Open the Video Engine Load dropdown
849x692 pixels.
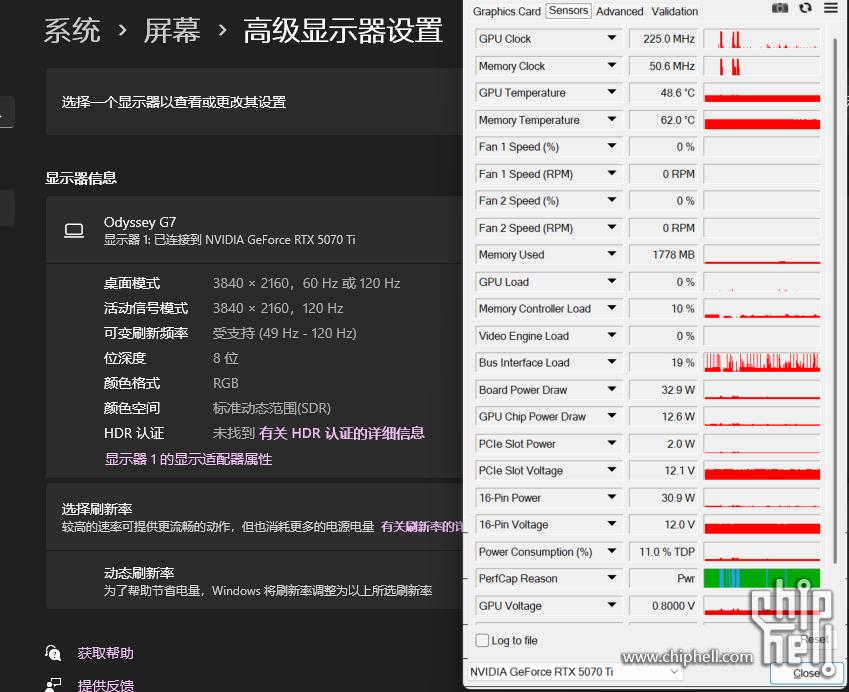tap(612, 336)
